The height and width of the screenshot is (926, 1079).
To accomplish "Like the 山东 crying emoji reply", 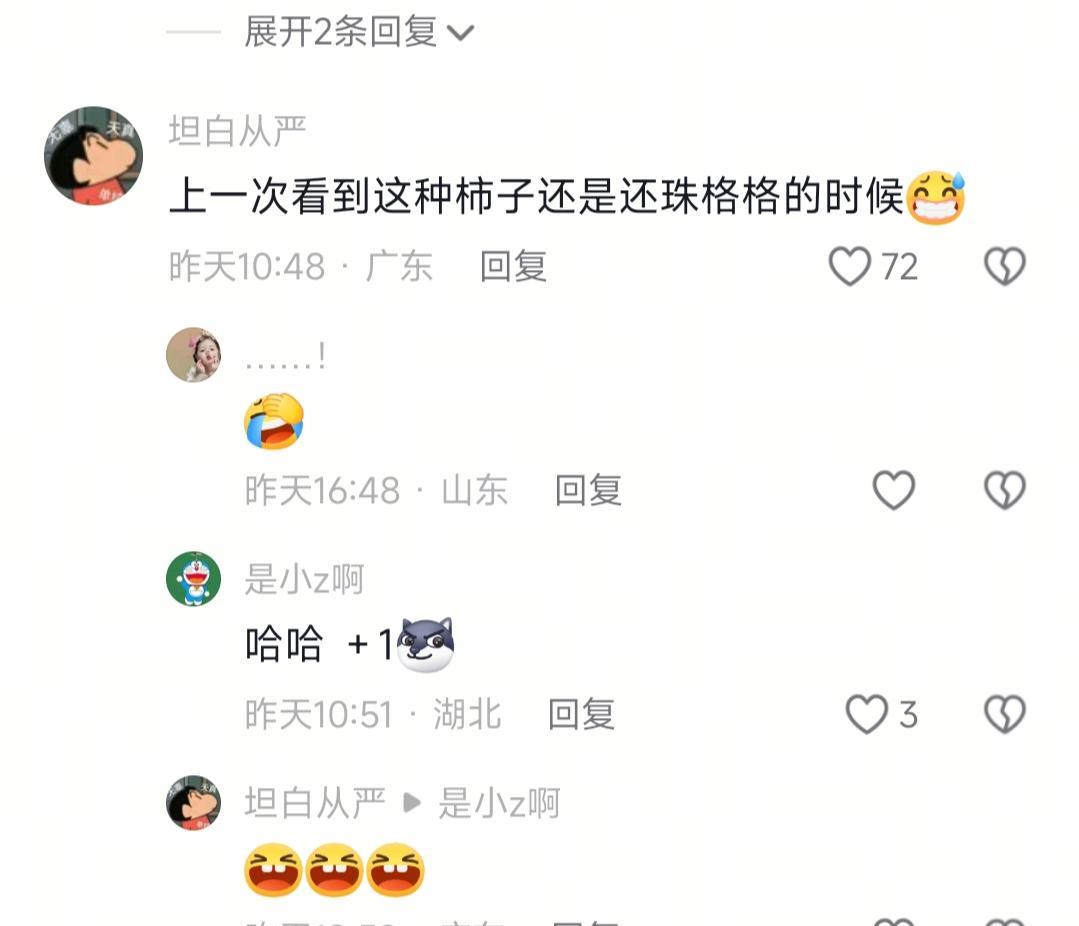I will coord(893,490).
